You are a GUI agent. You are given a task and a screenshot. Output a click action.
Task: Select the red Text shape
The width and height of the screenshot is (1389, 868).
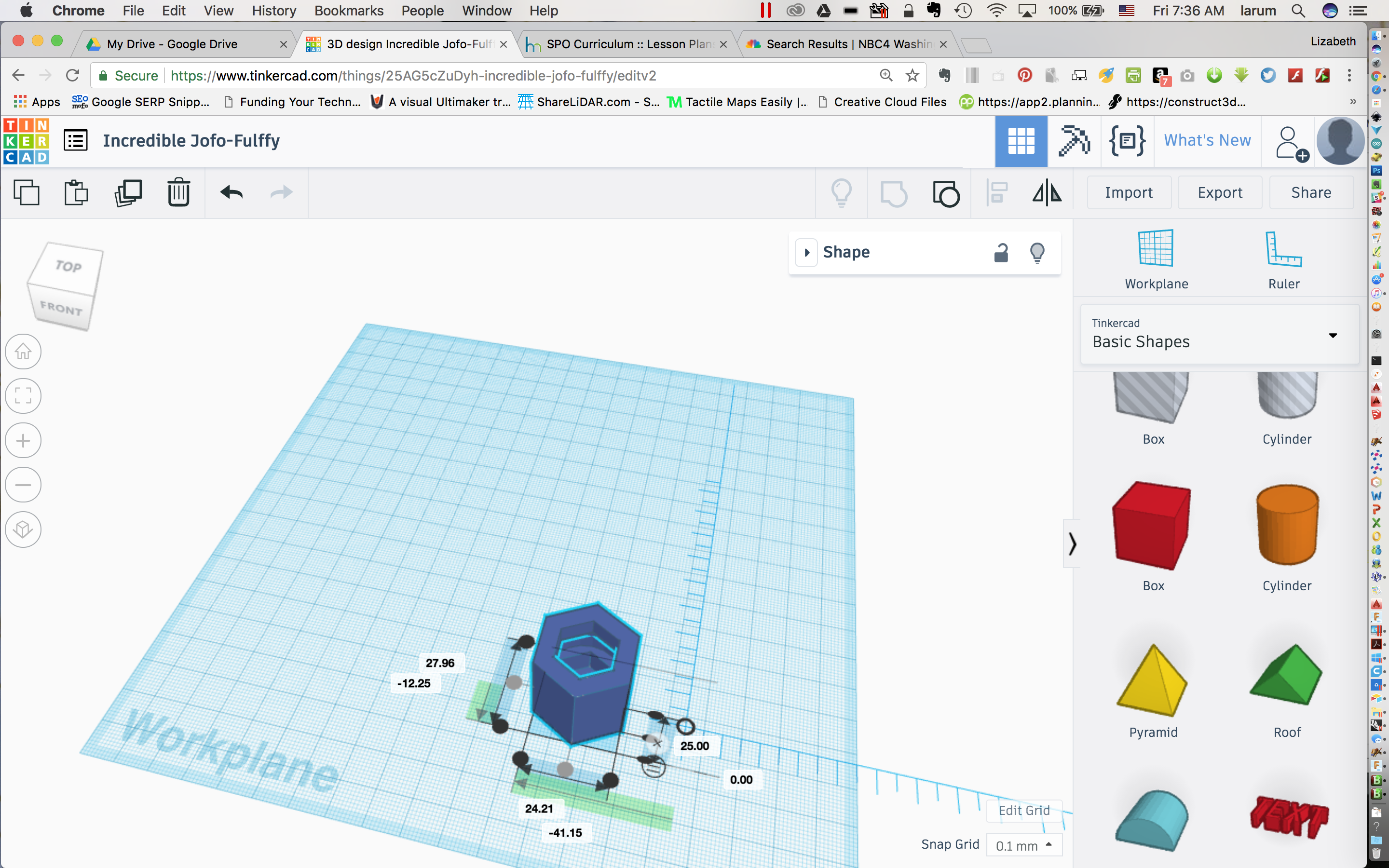1289,817
